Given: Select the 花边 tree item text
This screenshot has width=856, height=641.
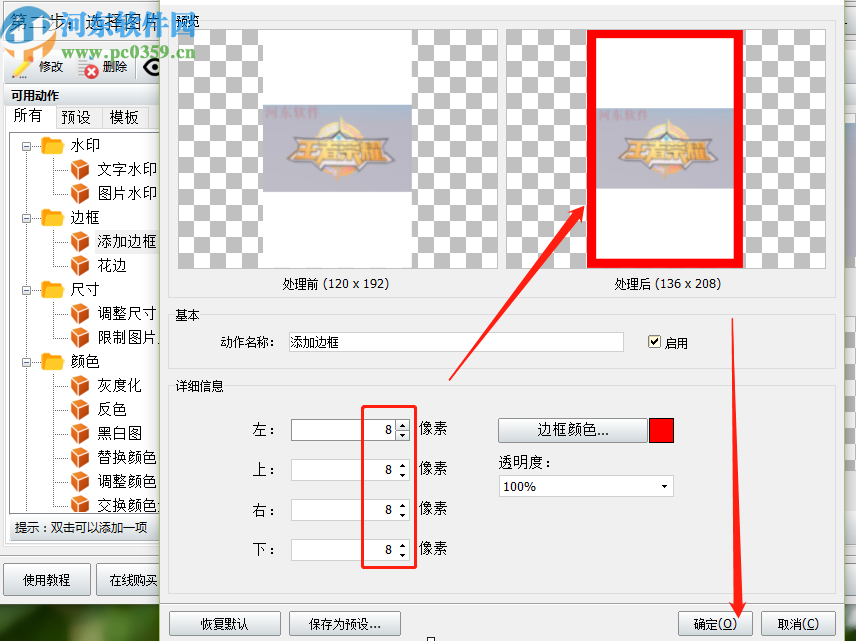Looking at the screenshot, I should coord(112,265).
